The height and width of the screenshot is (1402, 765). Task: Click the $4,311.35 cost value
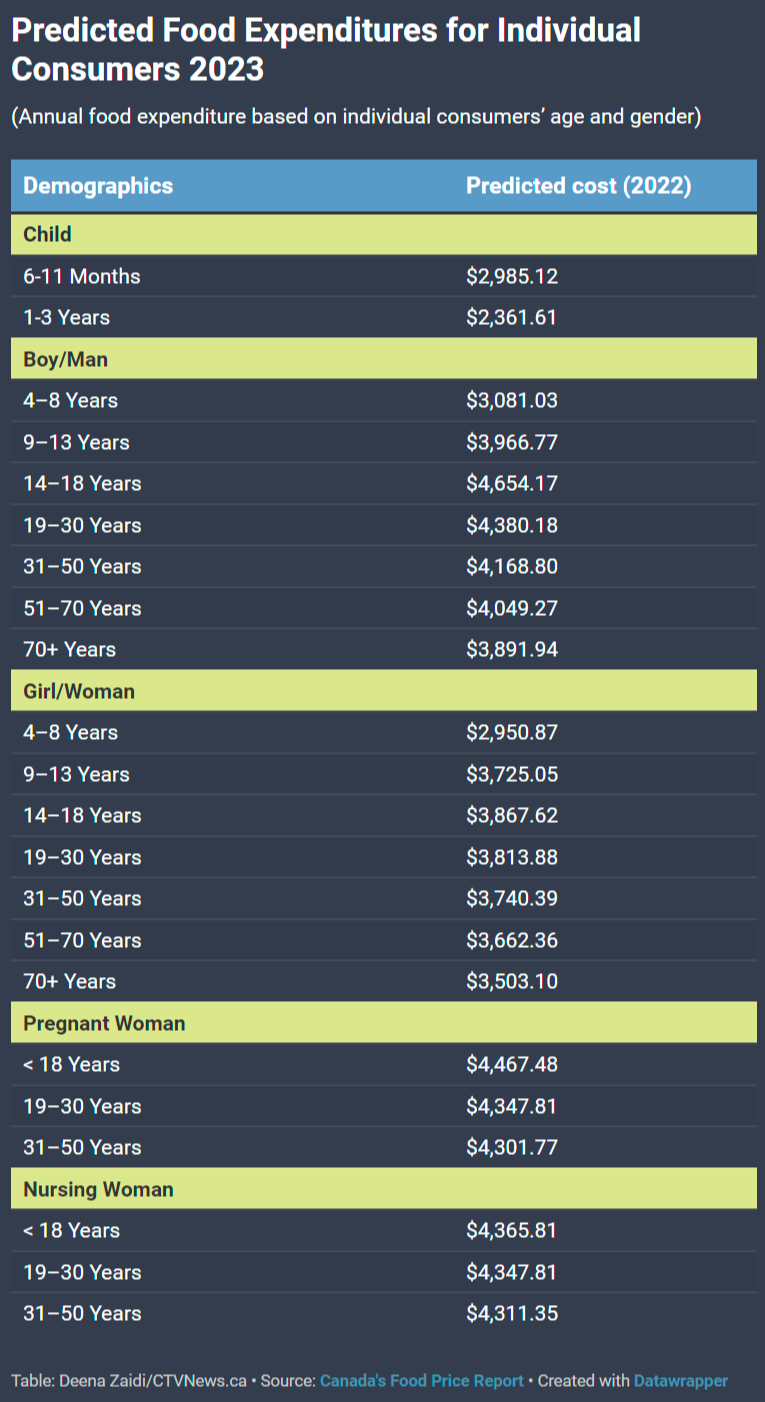pos(512,1314)
